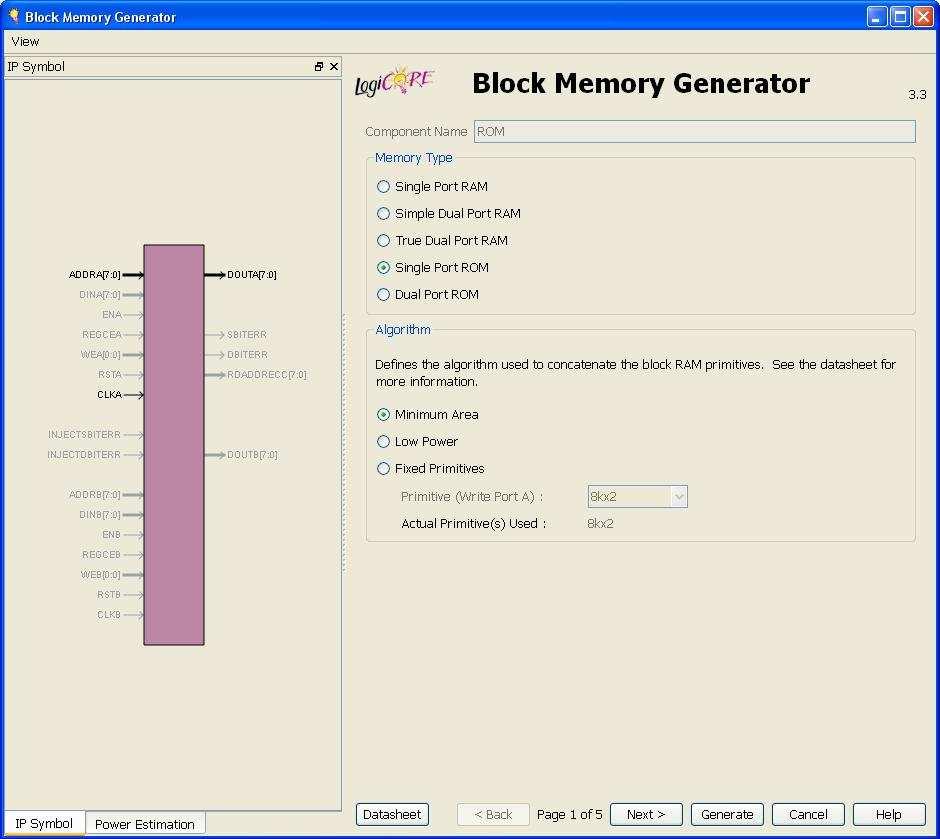Click the DINA[7:0] port label
This screenshot has width=940, height=839.
tap(100, 294)
